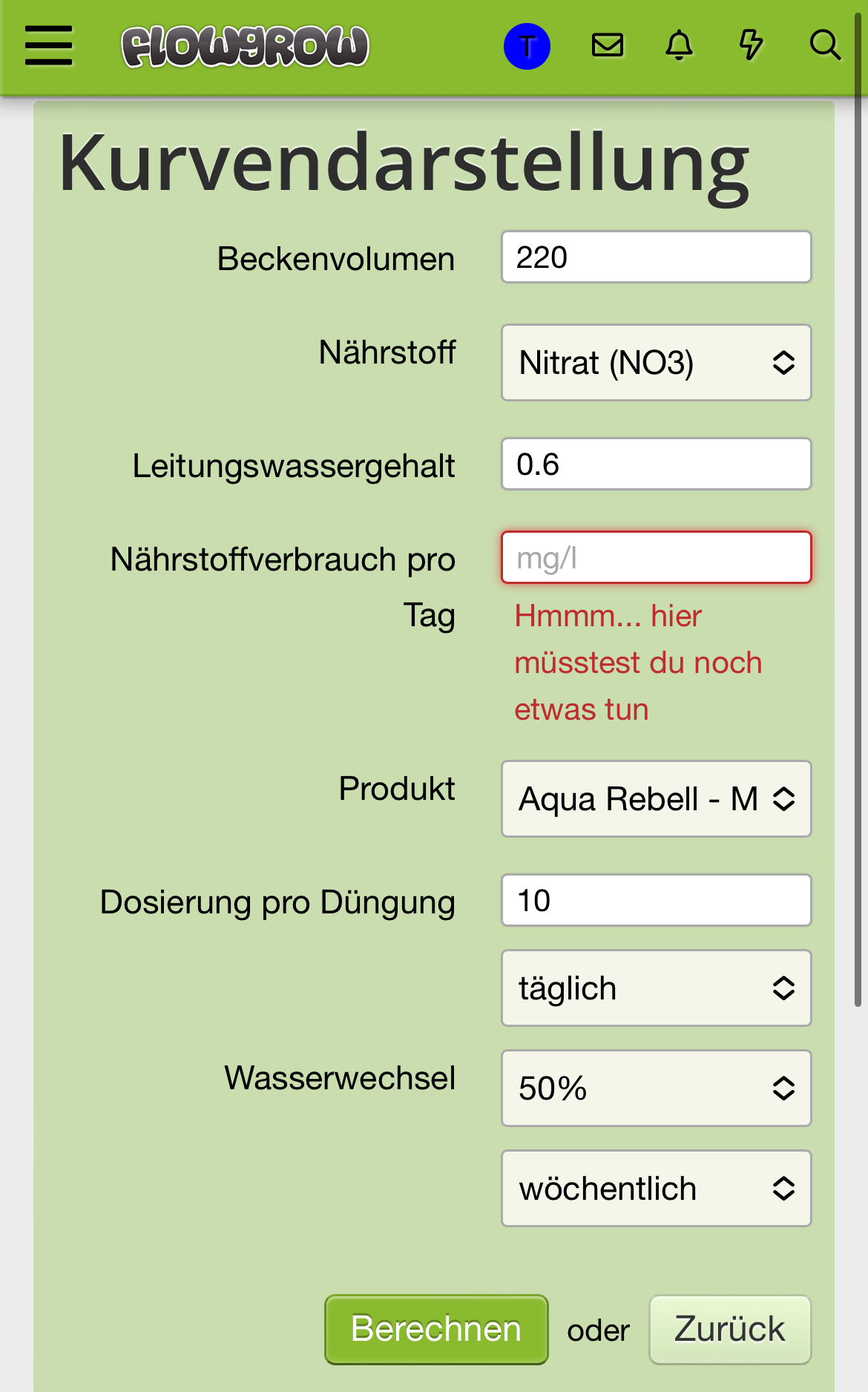Viewport: 868px width, 1392px height.
Task: Open the wöchentlich interval dropdown
Action: (657, 1189)
